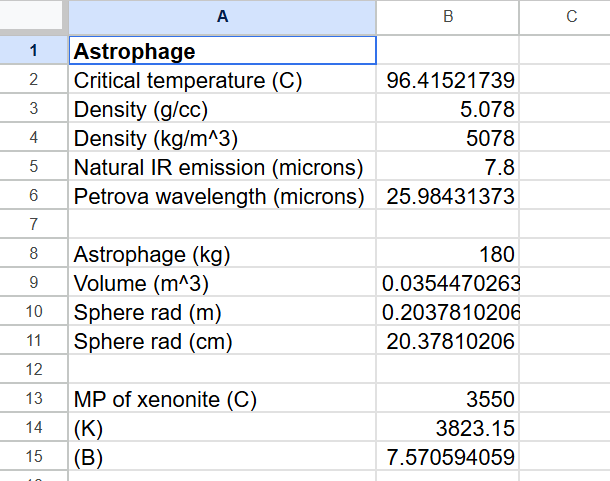
Task: Select the '(B)' label cell
Action: coord(222,456)
